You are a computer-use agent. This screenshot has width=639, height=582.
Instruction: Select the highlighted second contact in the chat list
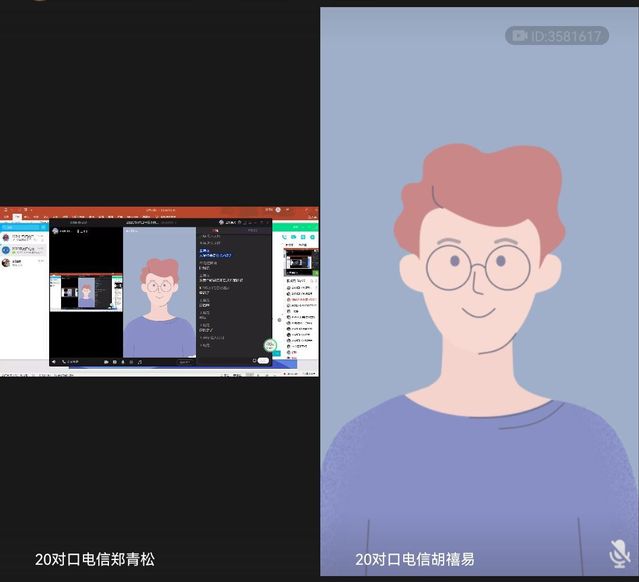tap(22, 250)
